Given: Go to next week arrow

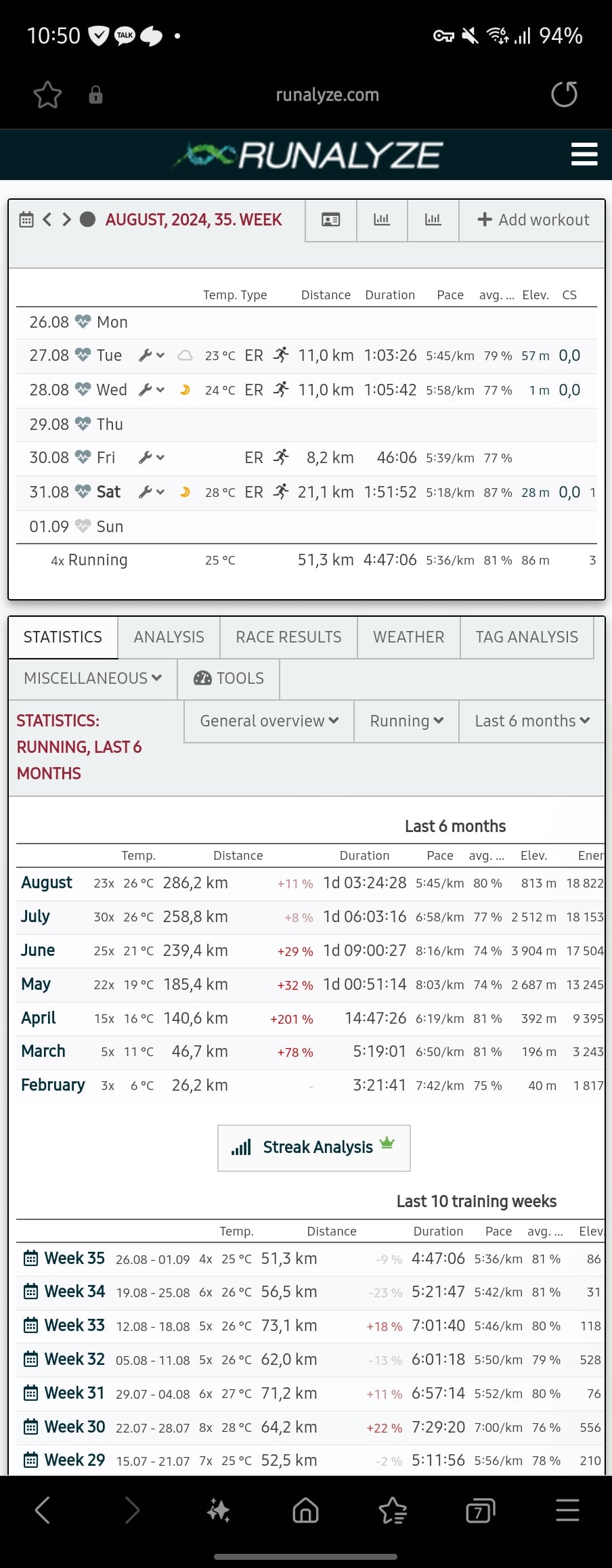Looking at the screenshot, I should click(66, 219).
